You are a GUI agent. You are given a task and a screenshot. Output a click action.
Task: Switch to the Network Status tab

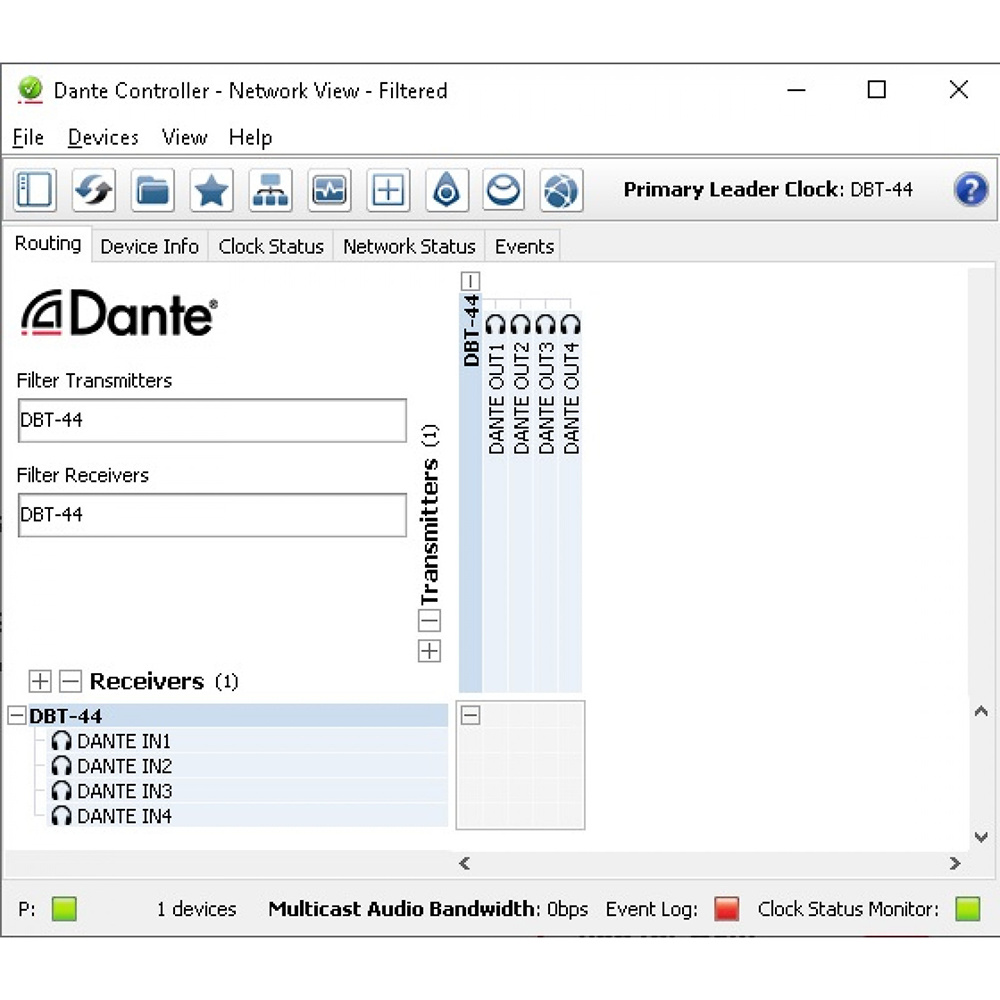click(409, 246)
